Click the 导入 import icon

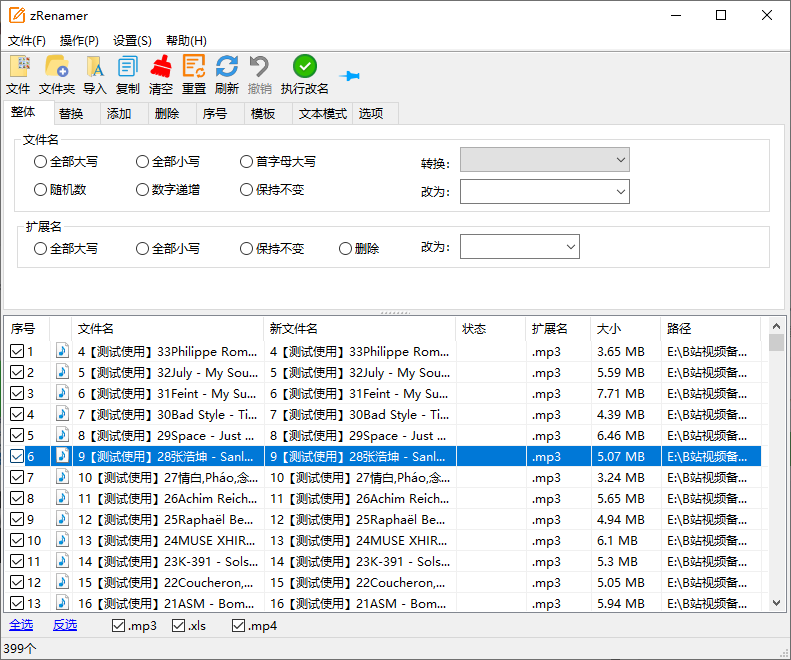point(95,67)
